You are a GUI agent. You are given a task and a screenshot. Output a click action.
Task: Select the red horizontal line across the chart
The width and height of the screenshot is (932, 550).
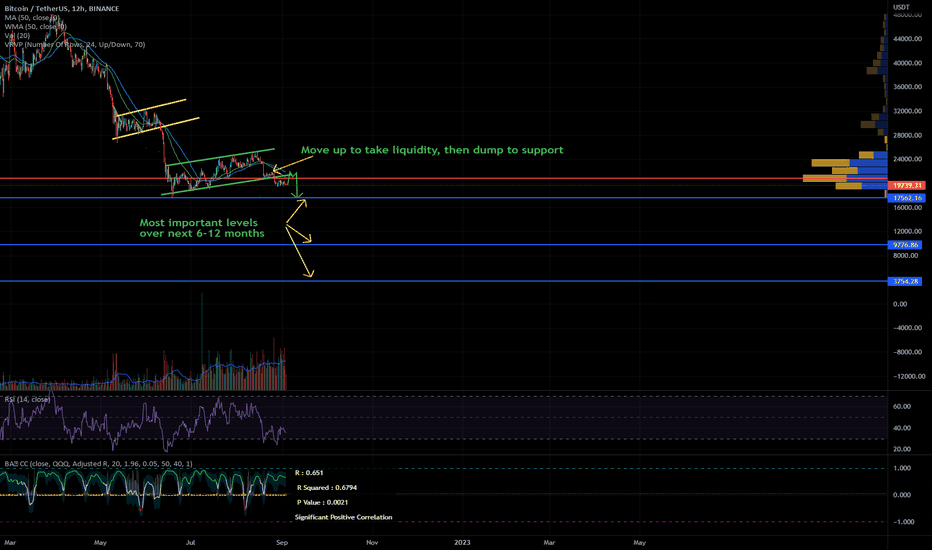[x=443, y=178]
